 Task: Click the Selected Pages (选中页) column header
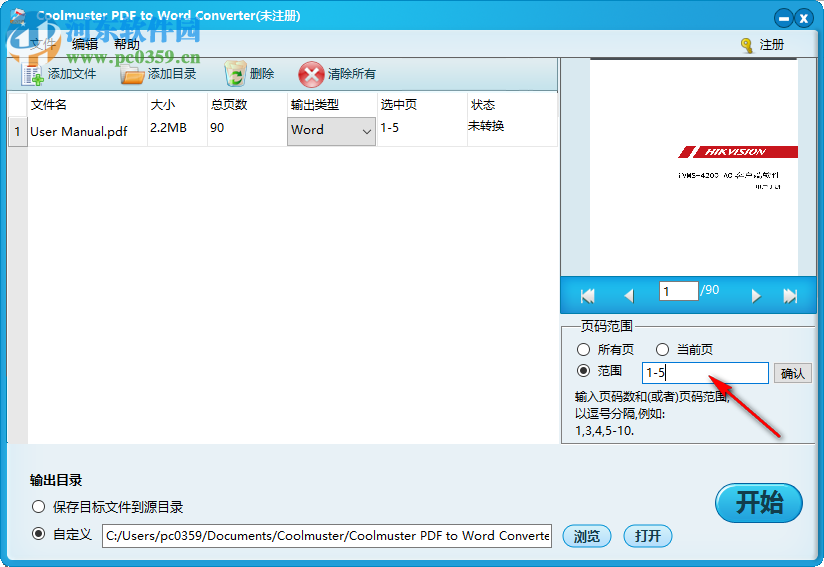coord(422,105)
